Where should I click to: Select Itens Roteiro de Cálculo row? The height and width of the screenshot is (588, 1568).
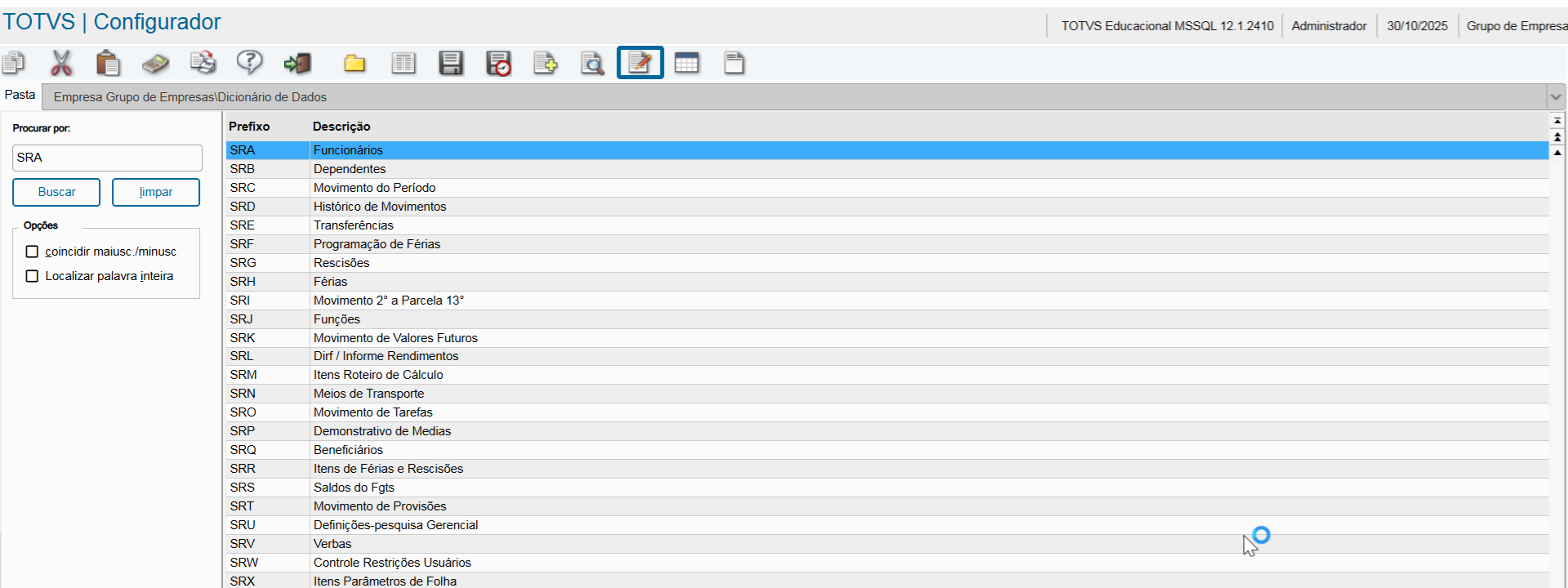pyautogui.click(x=887, y=375)
